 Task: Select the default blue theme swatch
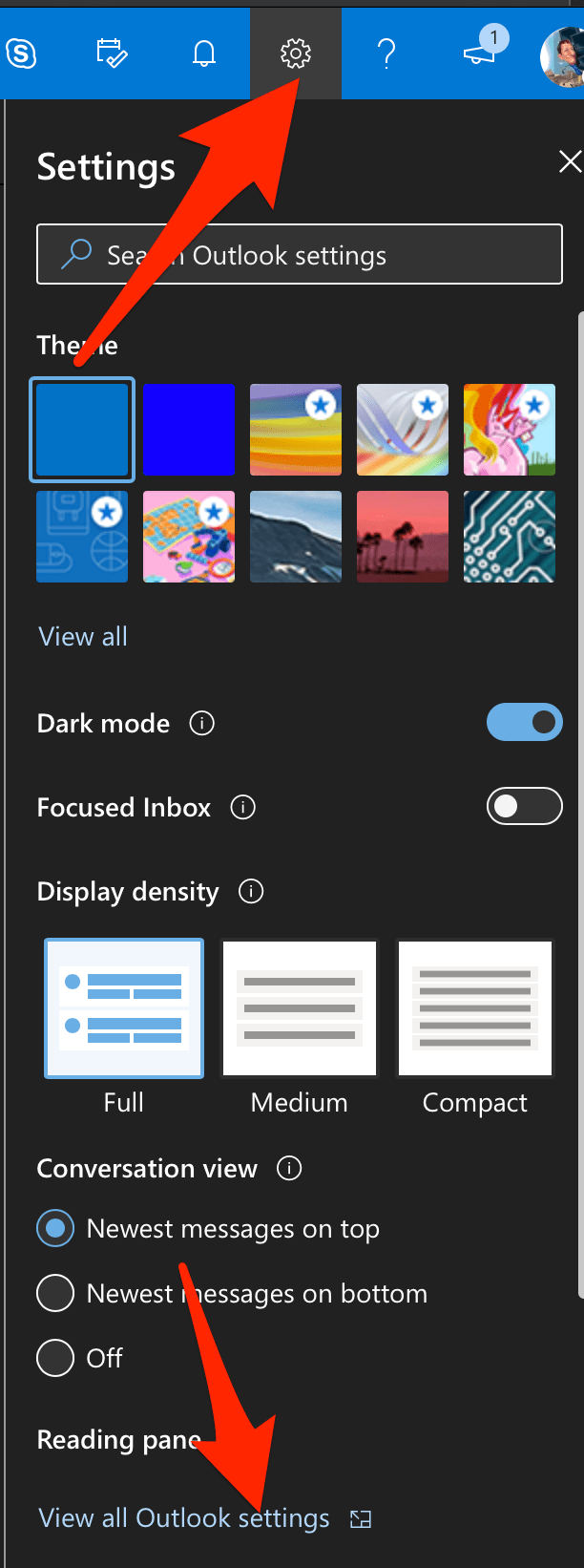point(82,430)
